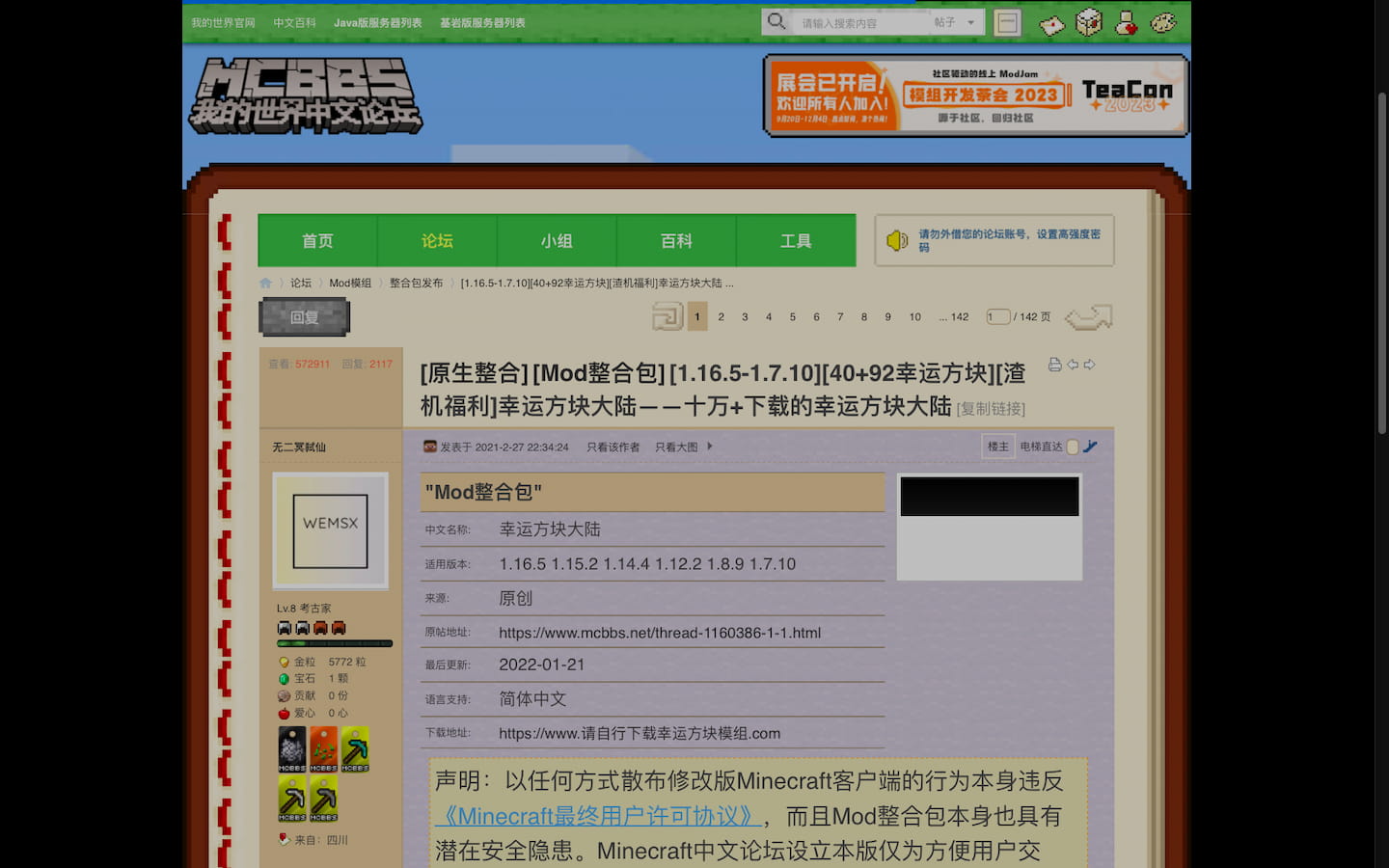Focus the search input field
Viewport: 1389px width, 868px height.
pyautogui.click(x=860, y=23)
